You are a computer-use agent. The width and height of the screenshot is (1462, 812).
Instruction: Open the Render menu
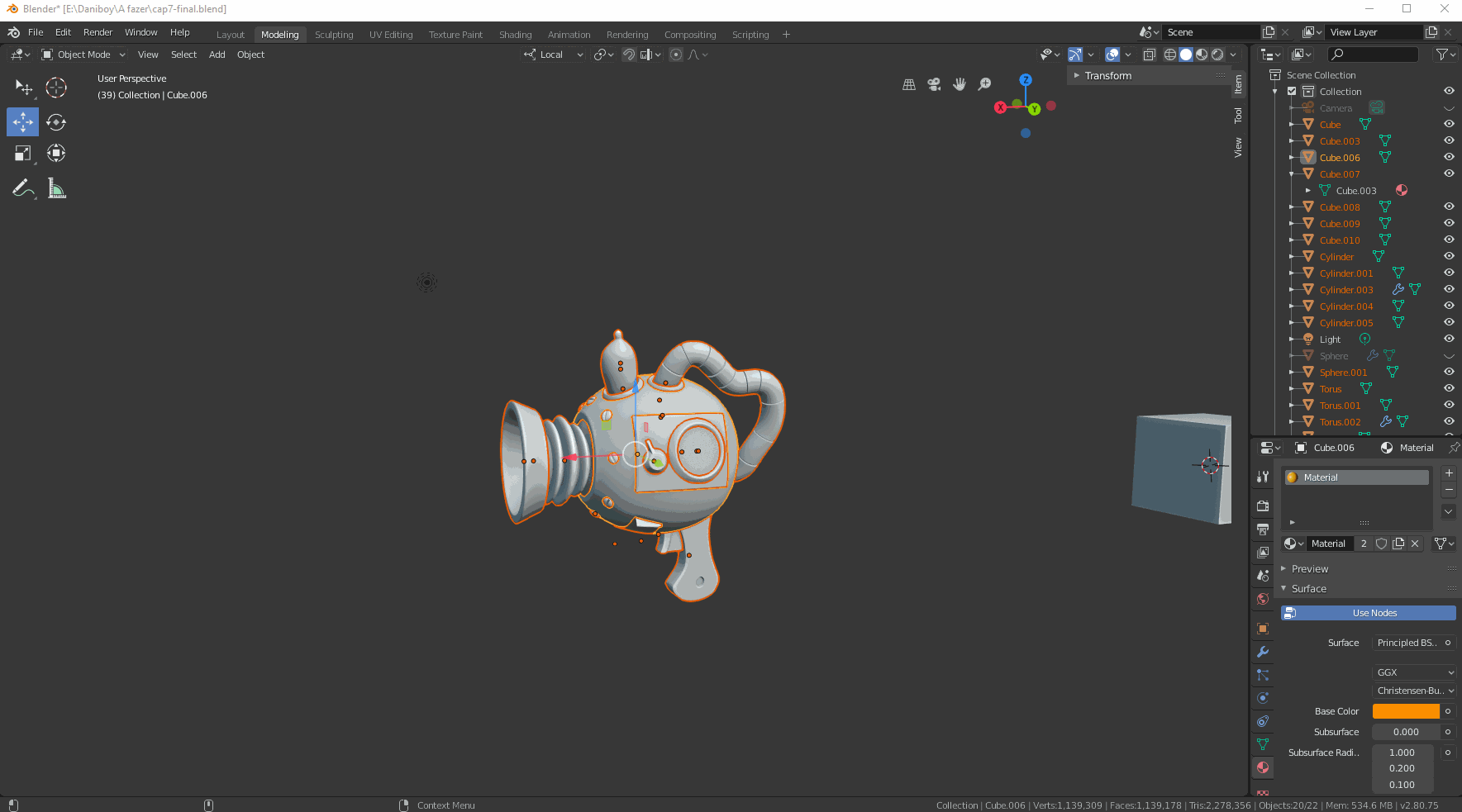[x=98, y=32]
